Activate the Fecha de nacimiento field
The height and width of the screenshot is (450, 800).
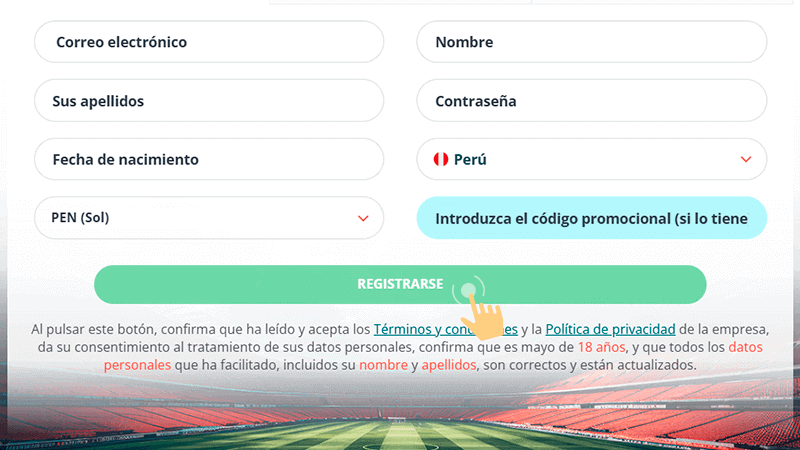[x=209, y=159]
